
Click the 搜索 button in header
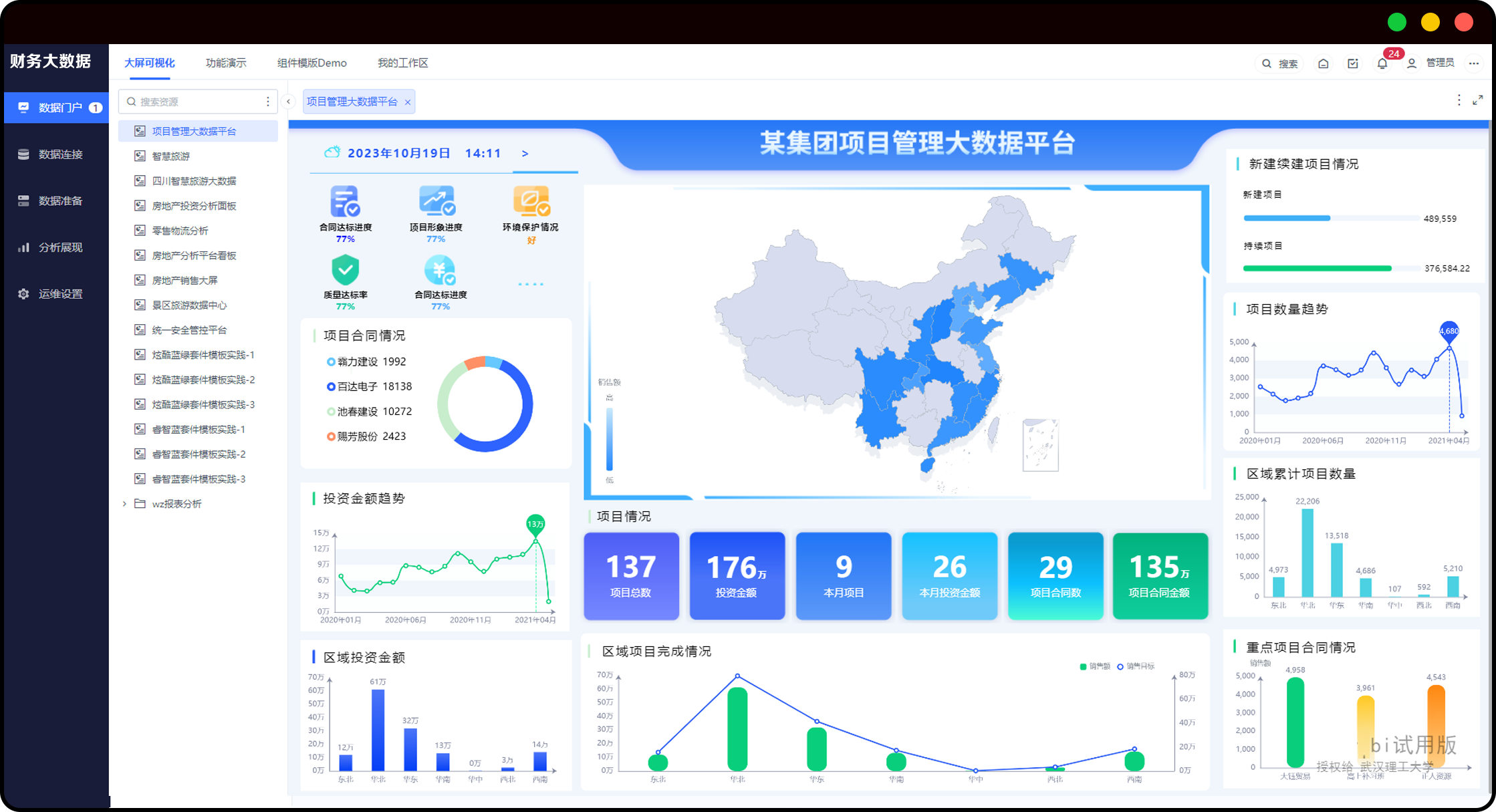point(1280,63)
